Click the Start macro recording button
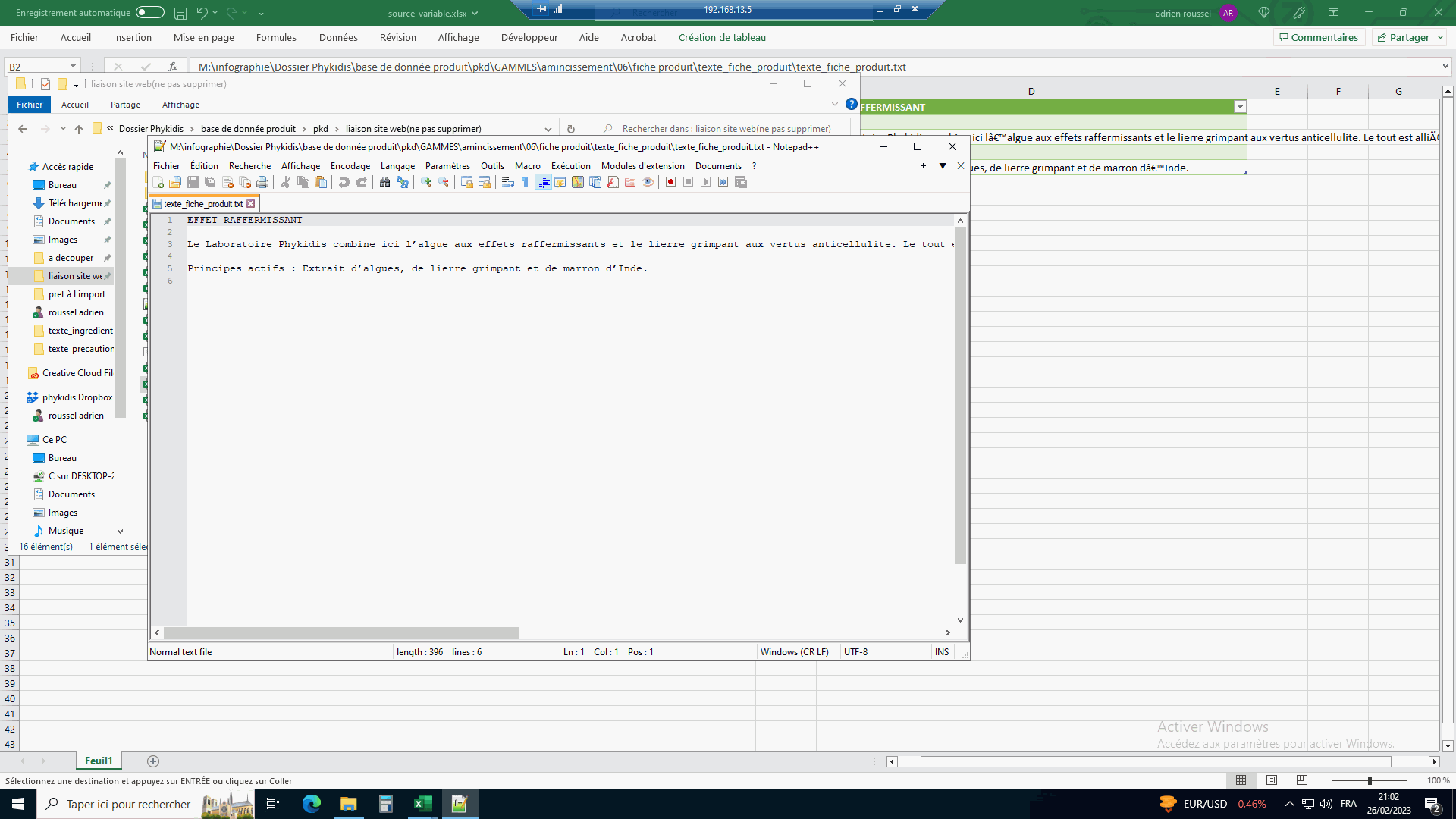The image size is (1456, 819). pyautogui.click(x=670, y=182)
